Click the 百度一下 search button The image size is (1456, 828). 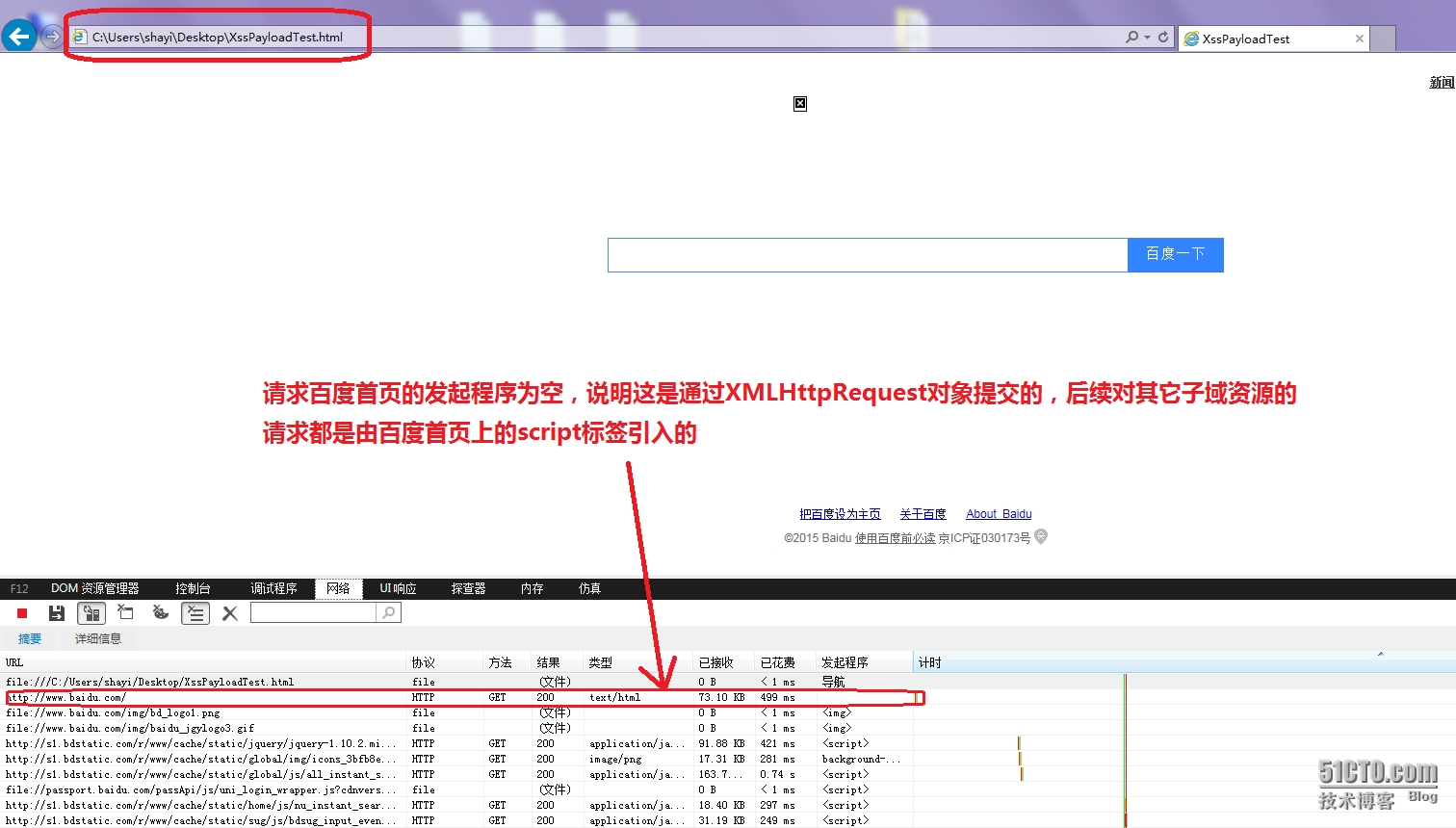point(1176,255)
